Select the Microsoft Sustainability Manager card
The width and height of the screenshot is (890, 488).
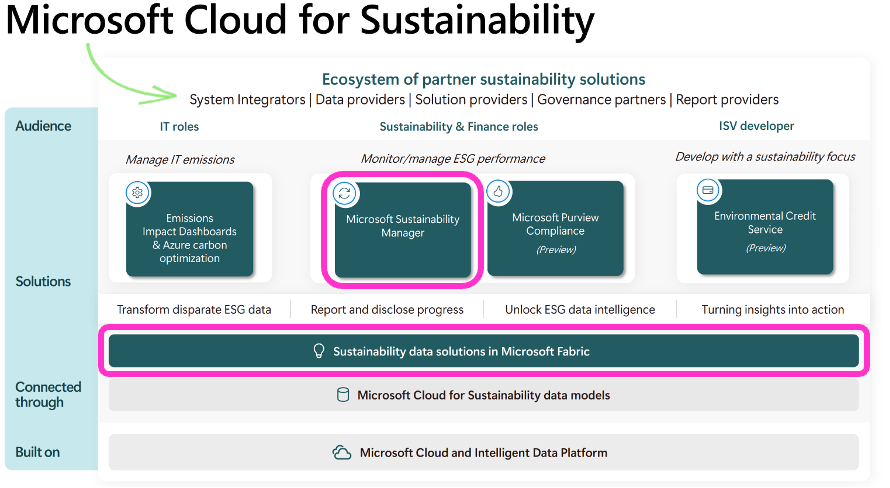[403, 230]
